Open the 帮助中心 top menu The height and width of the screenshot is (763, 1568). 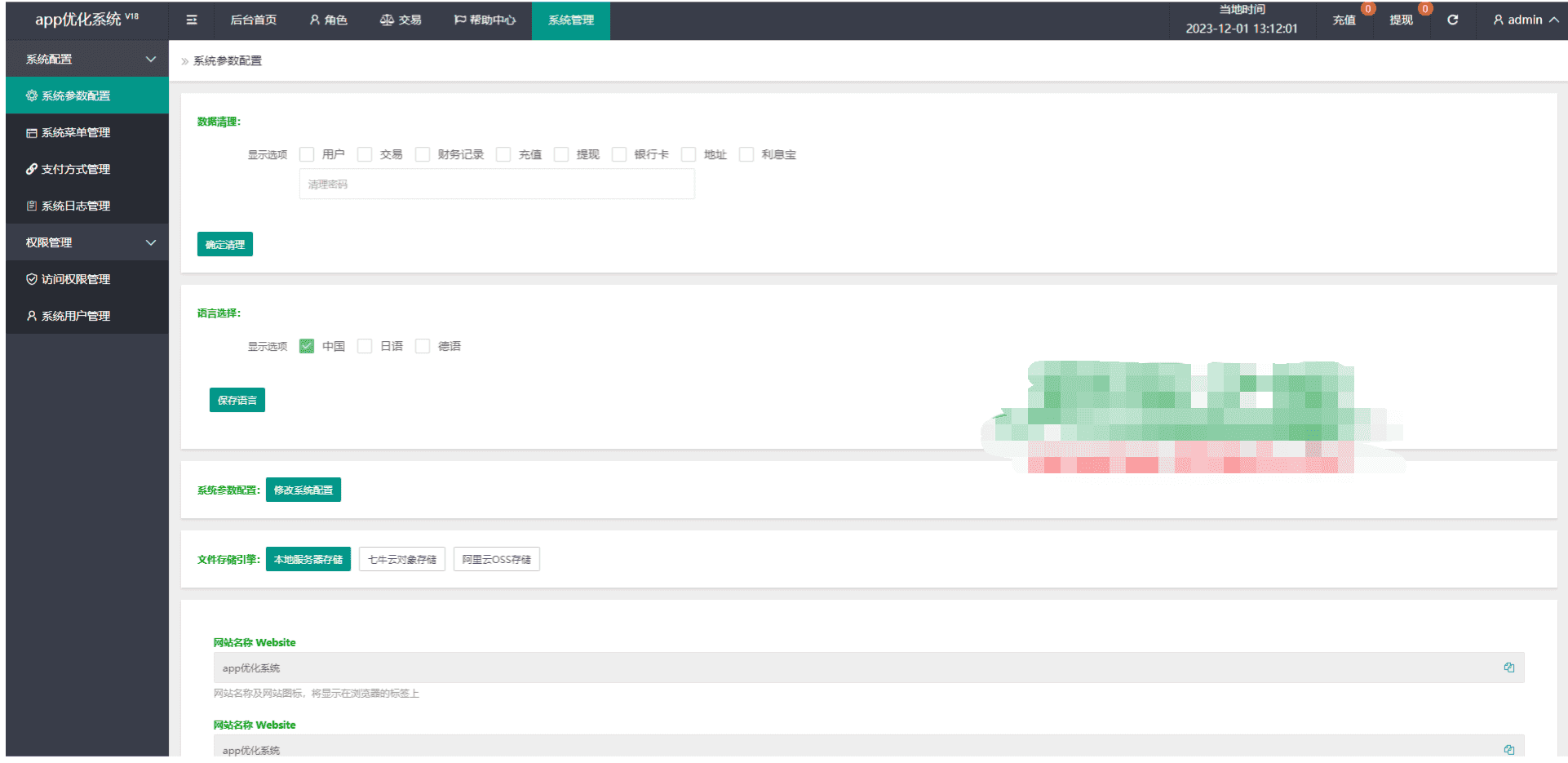point(485,20)
